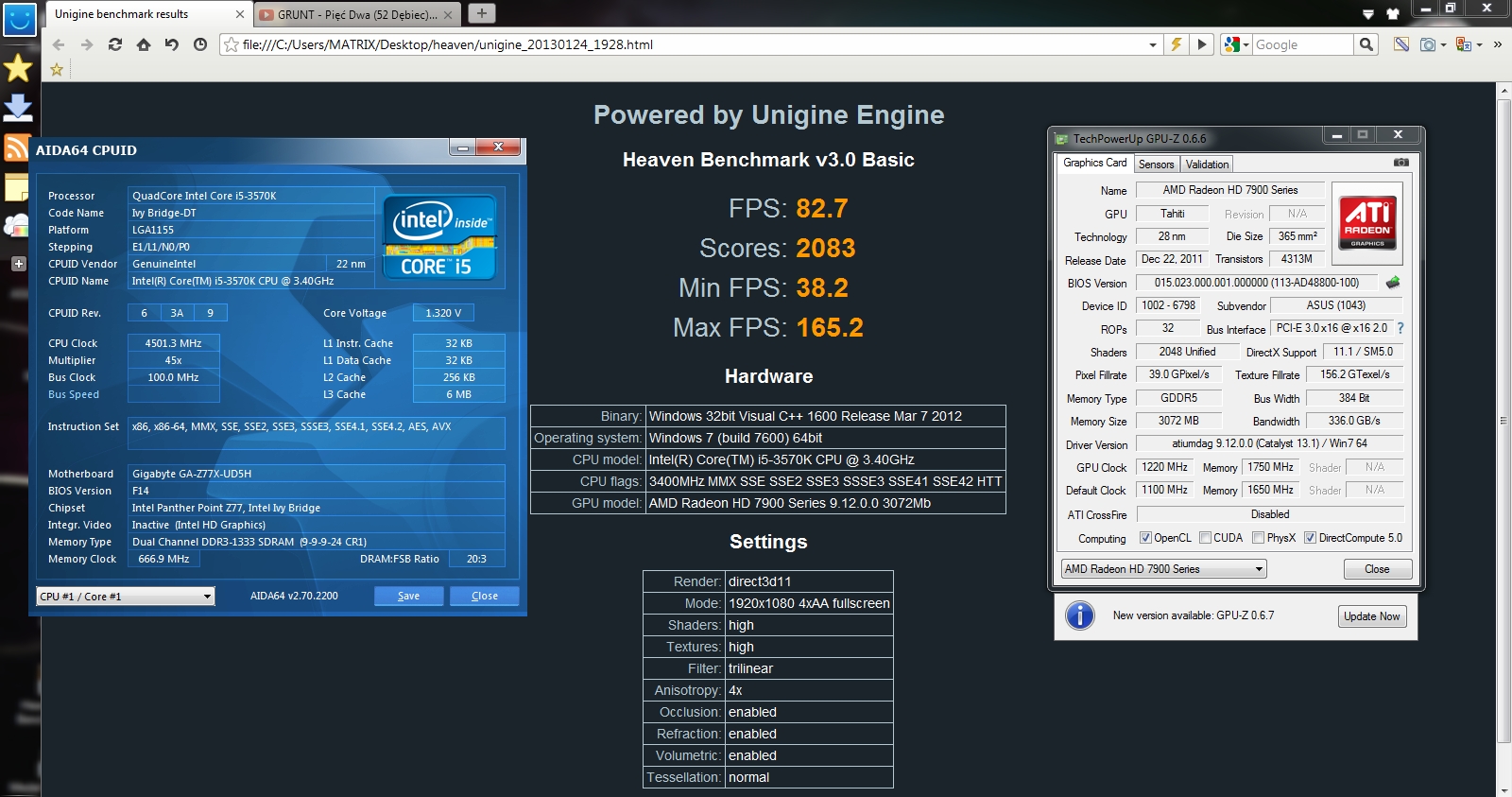The height and width of the screenshot is (797, 1512).
Task: Close the GRUNT - Pięć Dwa tab
Action: [x=448, y=14]
